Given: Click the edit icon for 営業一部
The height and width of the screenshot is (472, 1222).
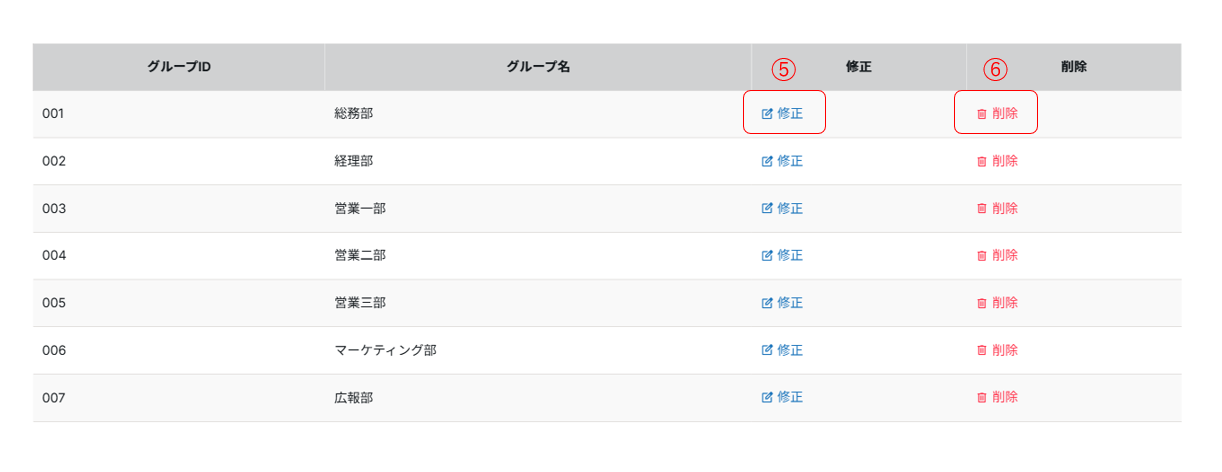Looking at the screenshot, I should pyautogui.click(x=767, y=208).
